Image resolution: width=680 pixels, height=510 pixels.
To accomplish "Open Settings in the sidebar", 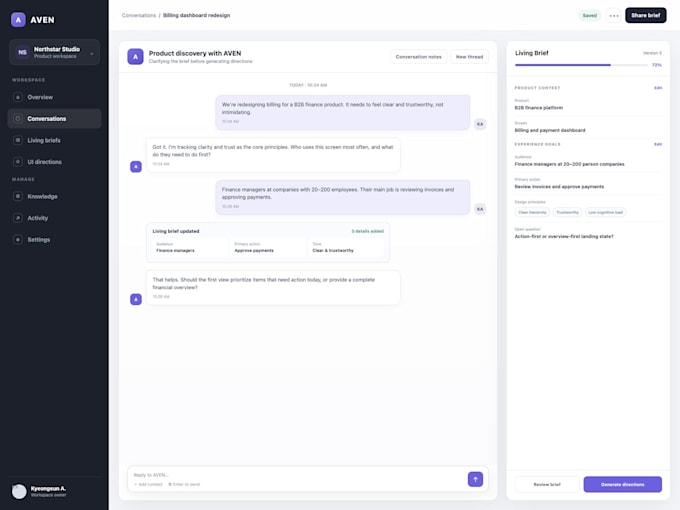I will pyautogui.click(x=55, y=239).
